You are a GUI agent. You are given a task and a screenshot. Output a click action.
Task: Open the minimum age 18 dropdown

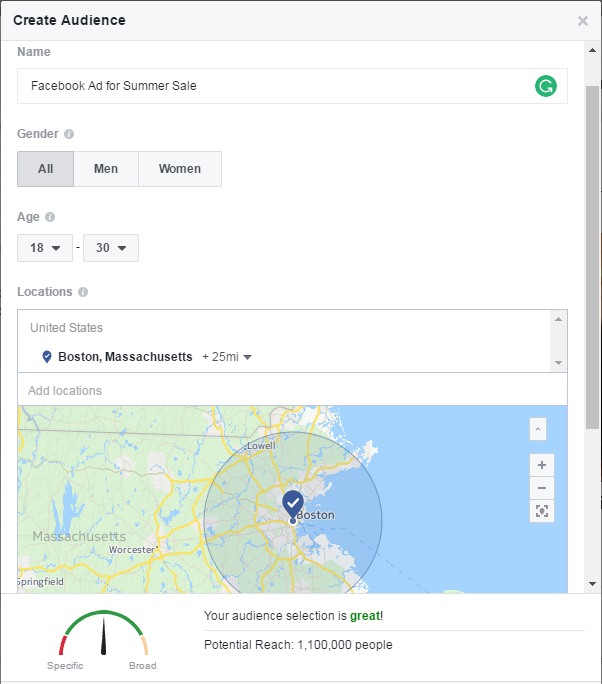coord(45,248)
